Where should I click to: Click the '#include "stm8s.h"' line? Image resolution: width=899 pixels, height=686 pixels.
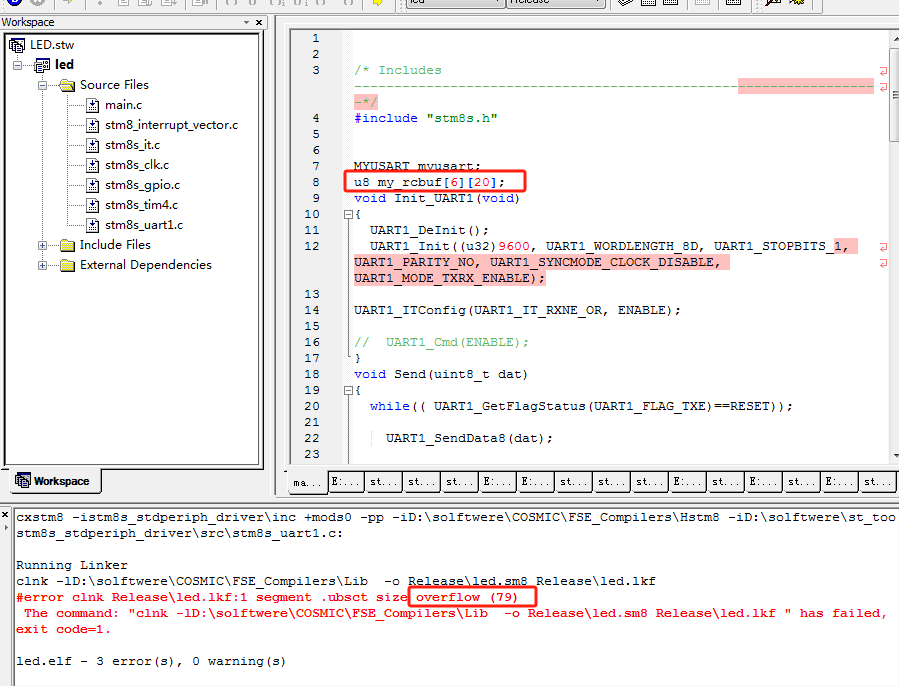coord(425,118)
